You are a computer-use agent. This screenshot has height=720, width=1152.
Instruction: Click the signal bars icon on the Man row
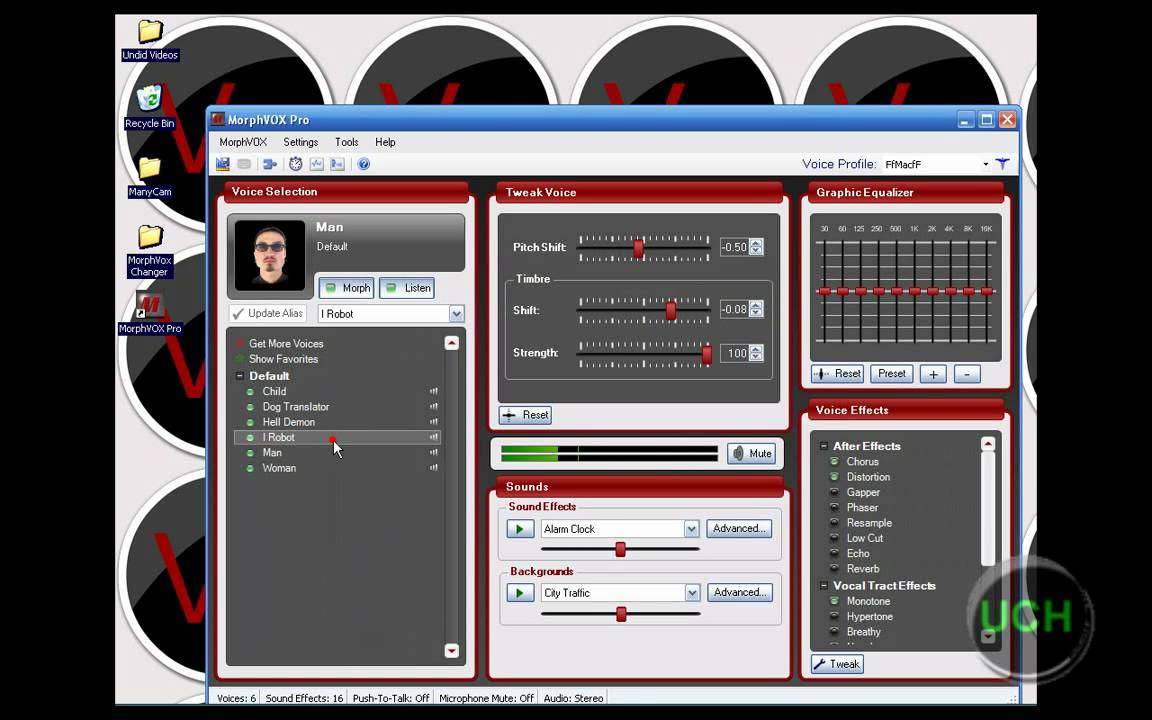coord(433,453)
